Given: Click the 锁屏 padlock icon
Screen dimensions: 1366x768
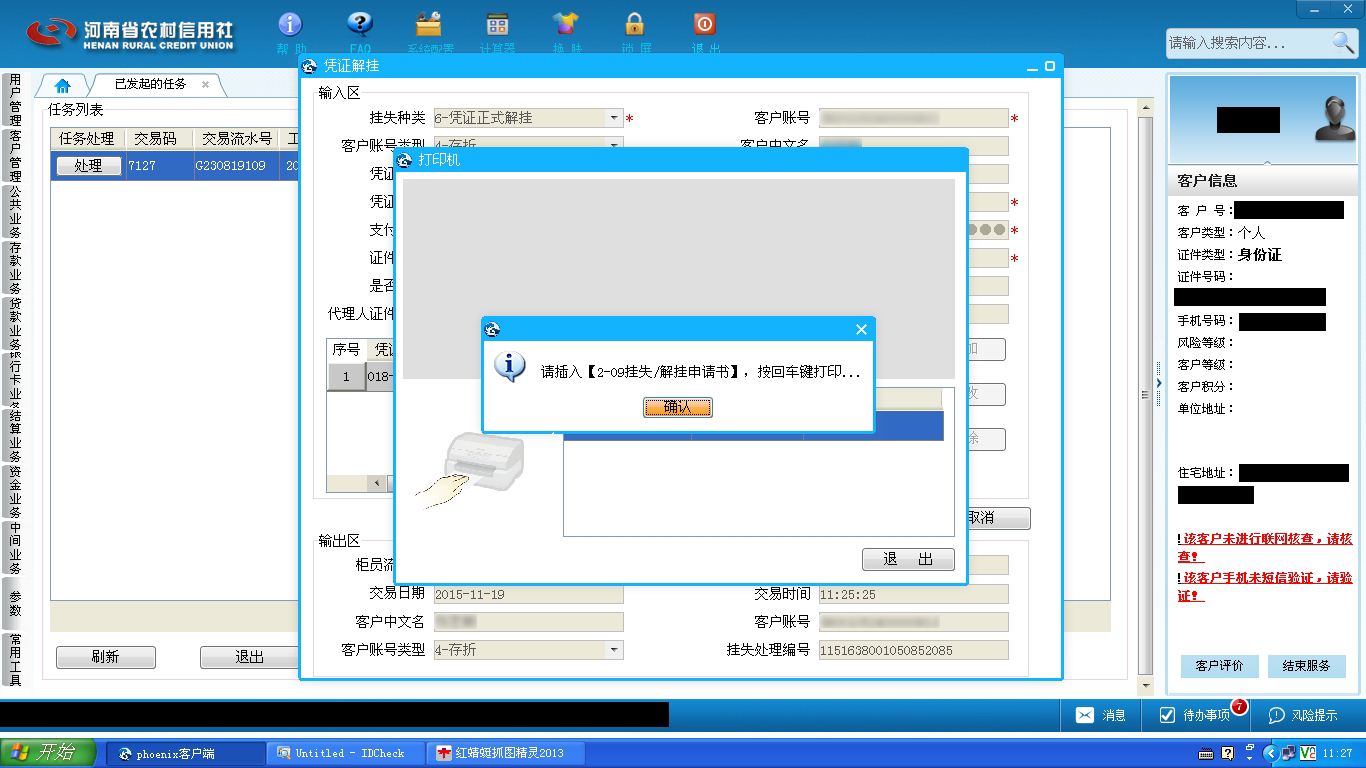Looking at the screenshot, I should click(635, 24).
